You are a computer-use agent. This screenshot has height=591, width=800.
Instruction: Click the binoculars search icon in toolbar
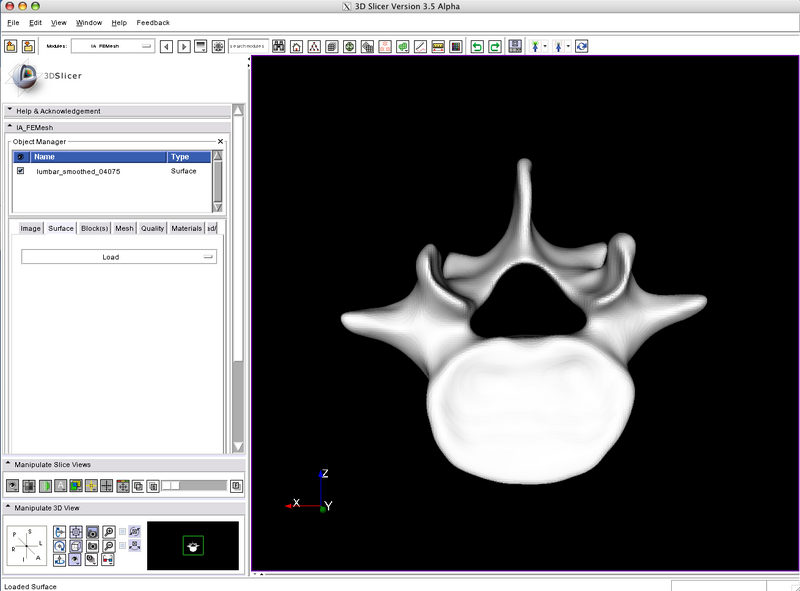pyautogui.click(x=279, y=46)
